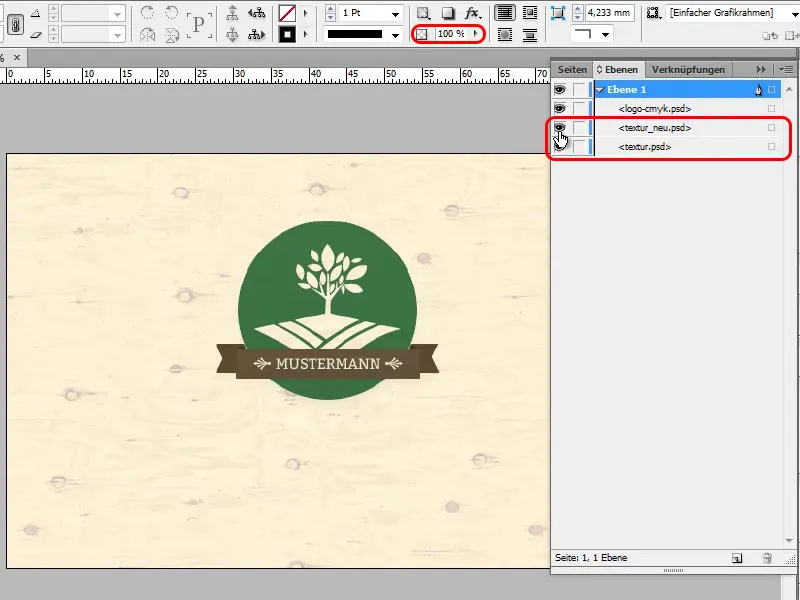Hide Ebene 1 with its eye icon
Image resolution: width=800 pixels, height=600 pixels.
click(560, 90)
